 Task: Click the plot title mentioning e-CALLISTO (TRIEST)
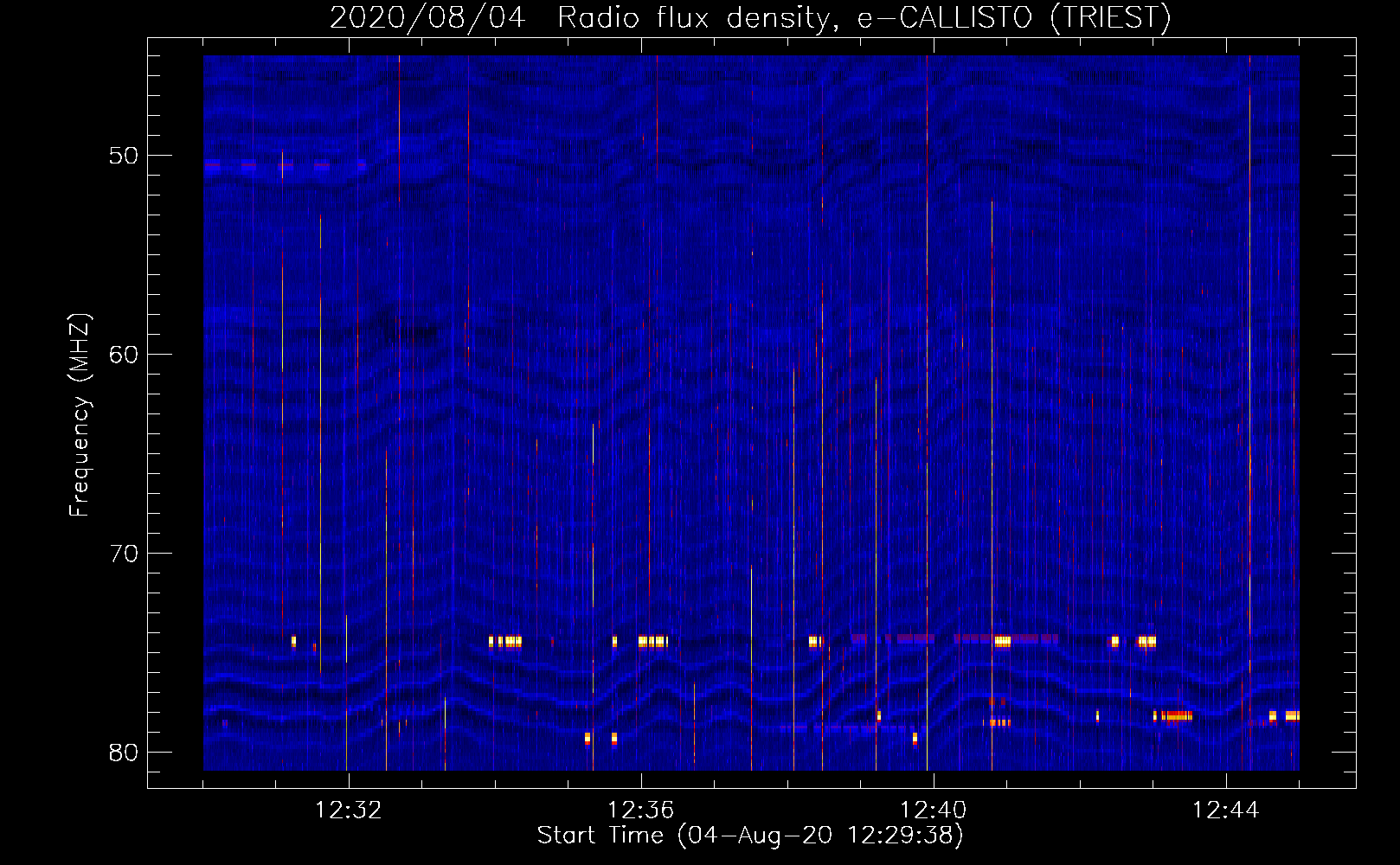pyautogui.click(x=750, y=17)
